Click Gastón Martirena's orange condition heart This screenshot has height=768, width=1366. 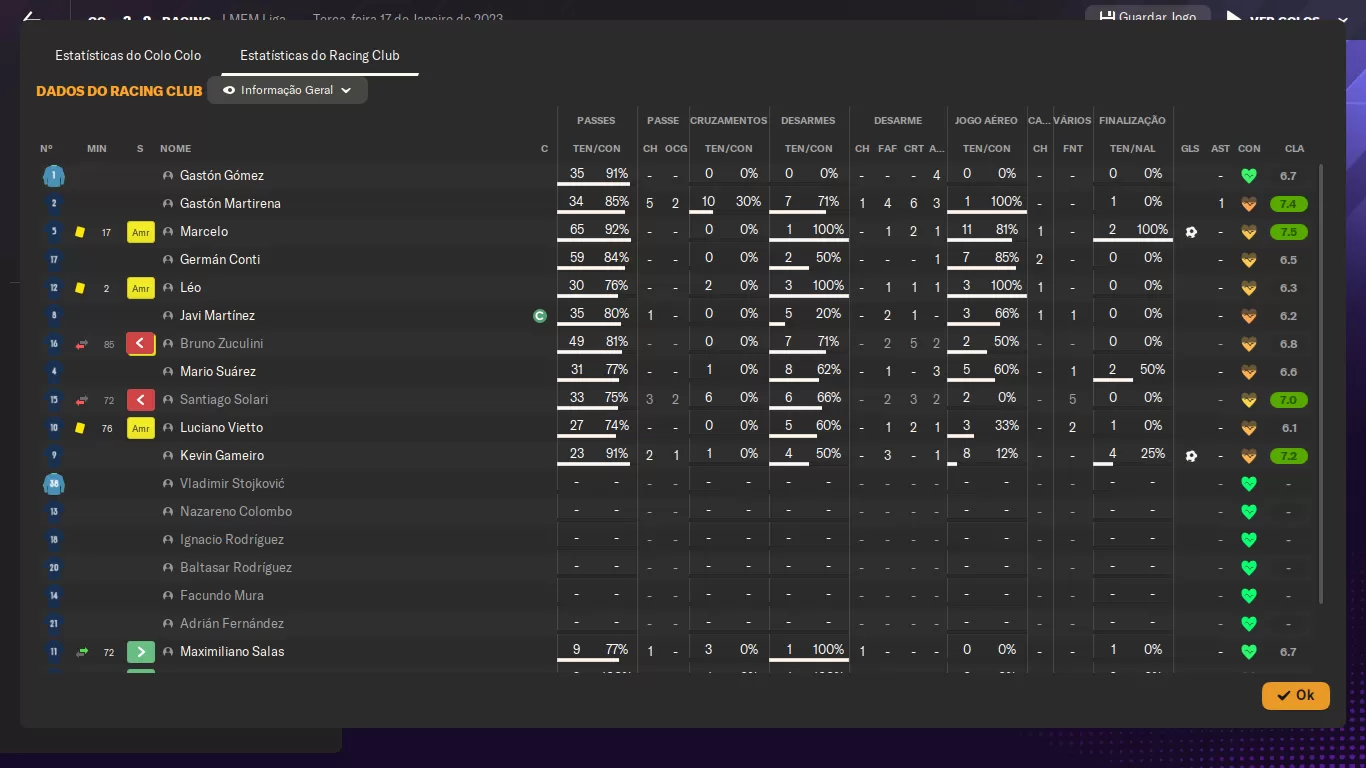click(x=1248, y=204)
